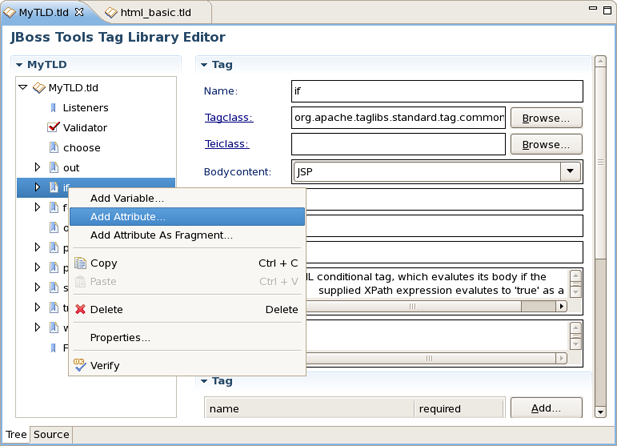617x446 pixels.
Task: Choose Add Attribute... from context menu
Action: 187,217
